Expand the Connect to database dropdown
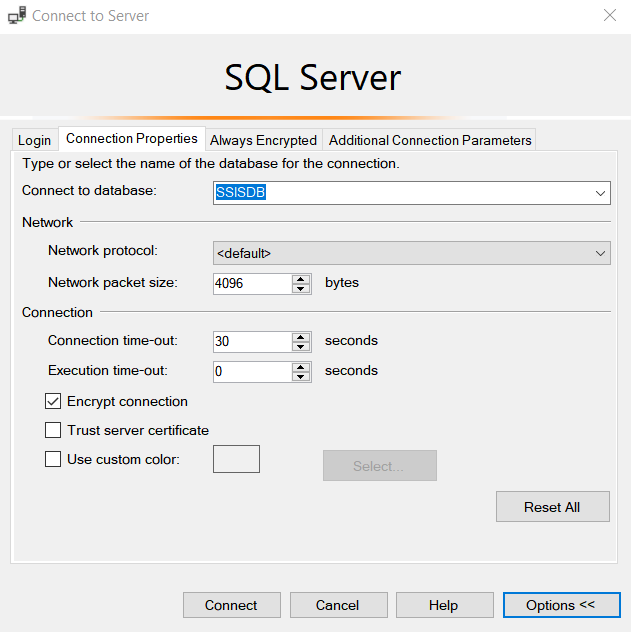 coord(600,193)
